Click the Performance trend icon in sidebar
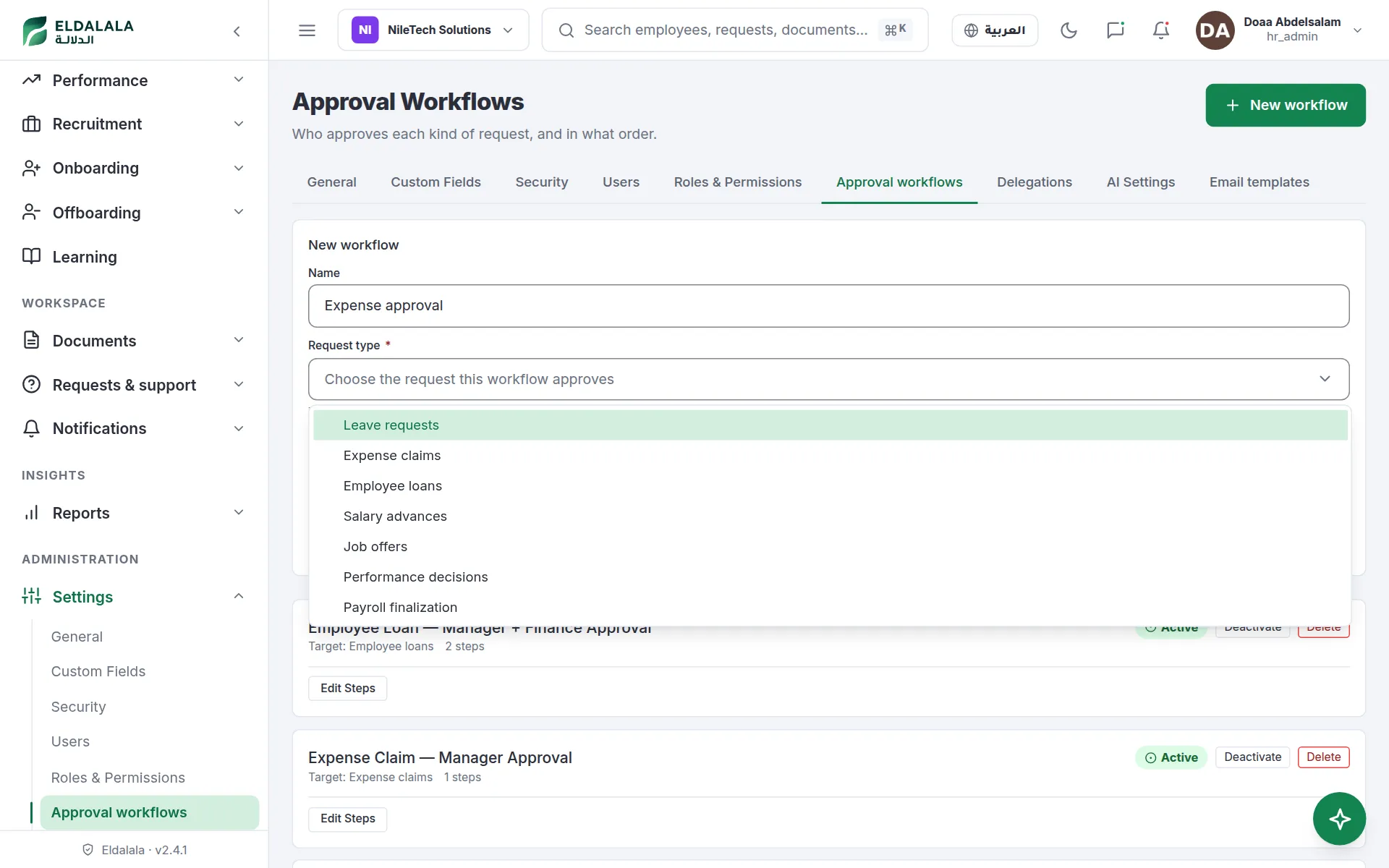 pos(31,80)
